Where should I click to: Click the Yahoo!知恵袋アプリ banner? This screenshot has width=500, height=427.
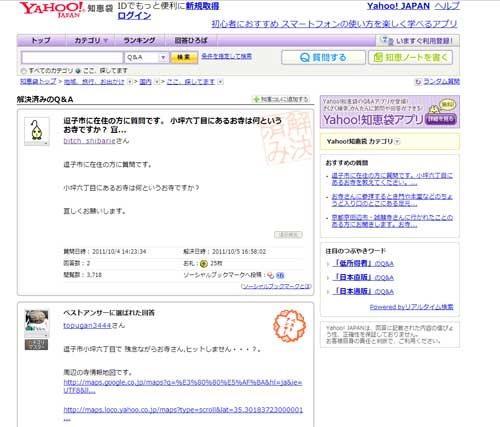[390, 112]
